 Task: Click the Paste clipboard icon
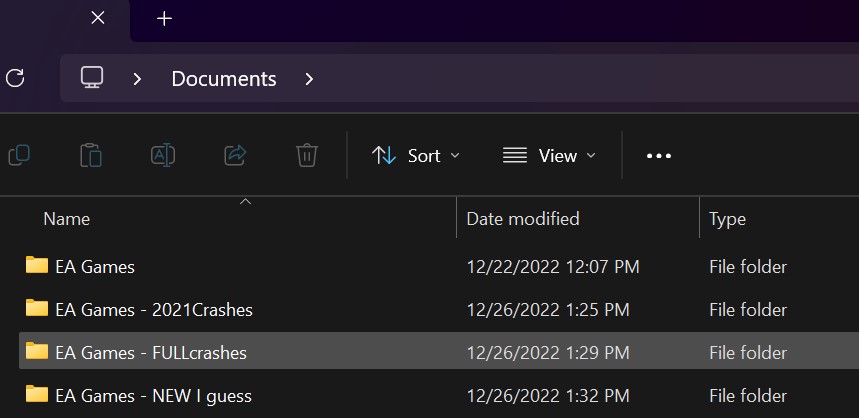coord(91,155)
